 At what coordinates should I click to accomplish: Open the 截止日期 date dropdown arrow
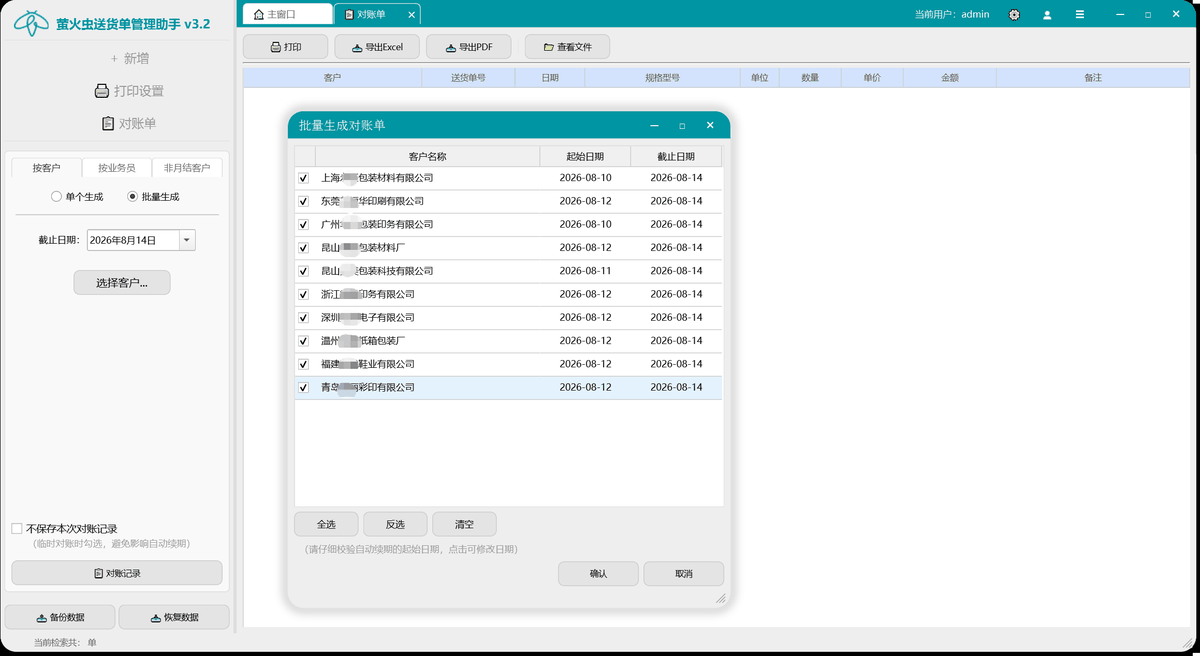tap(187, 240)
